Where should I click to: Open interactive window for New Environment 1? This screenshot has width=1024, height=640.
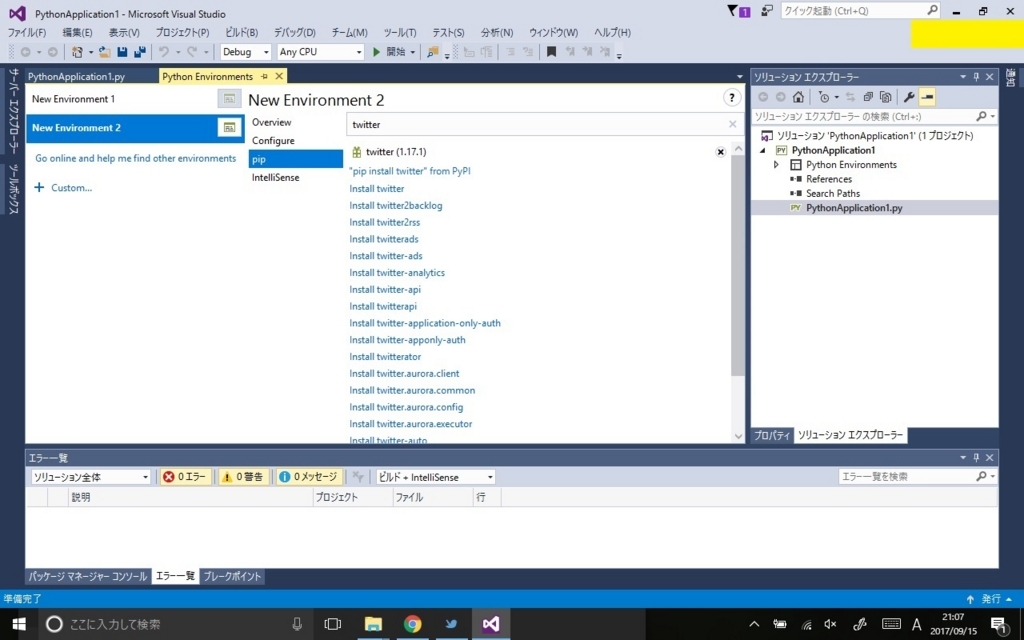[229, 99]
